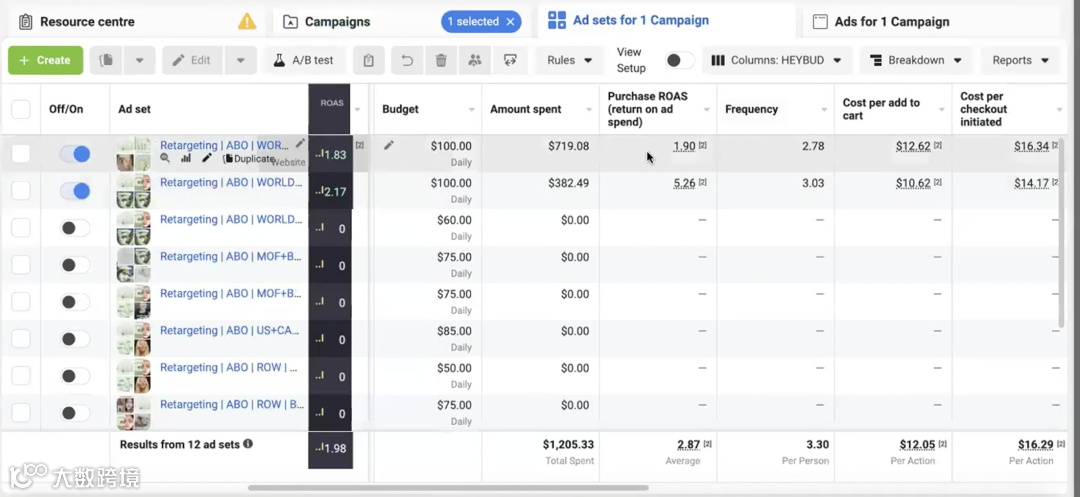The height and width of the screenshot is (497, 1080).
Task: Click the charts icon under first ad set
Action: 186,158
